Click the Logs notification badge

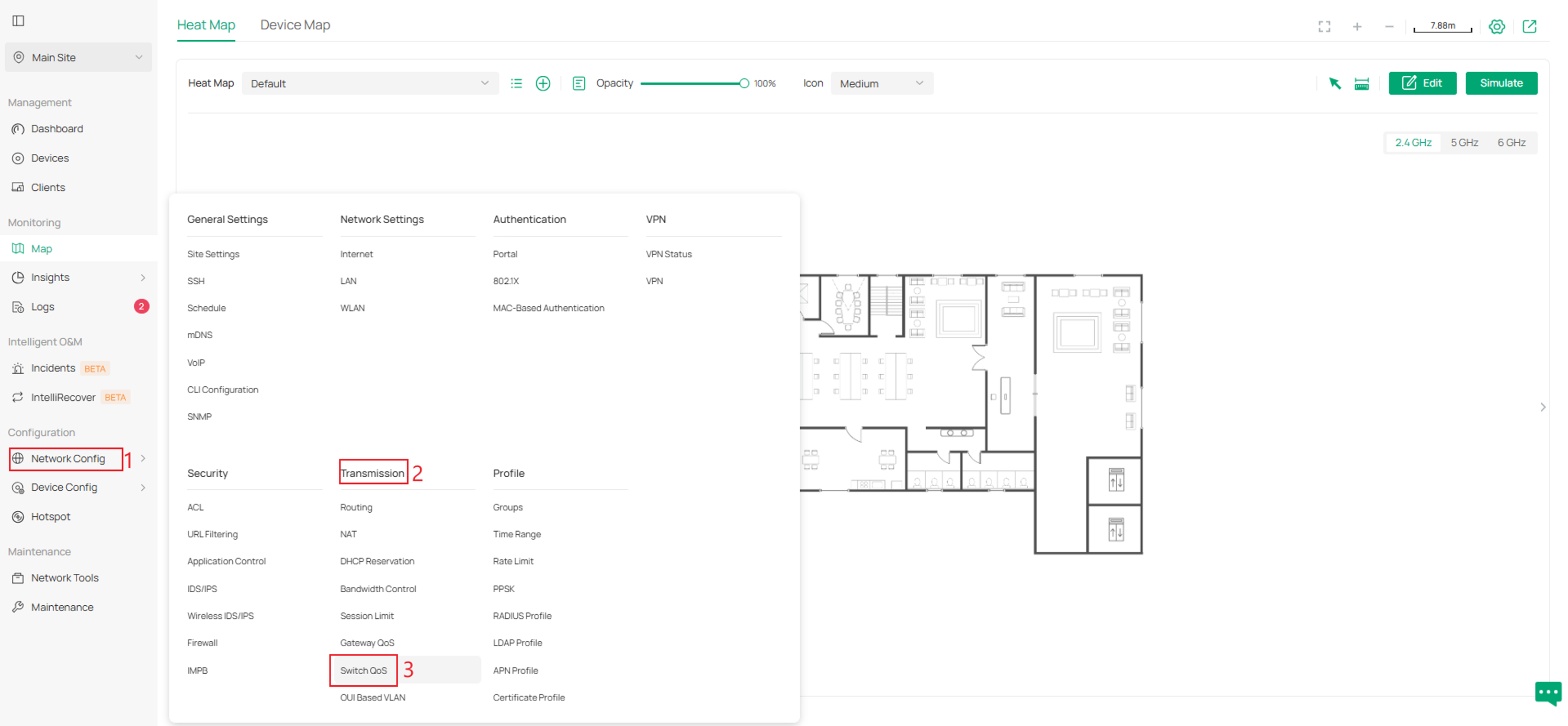click(x=141, y=306)
